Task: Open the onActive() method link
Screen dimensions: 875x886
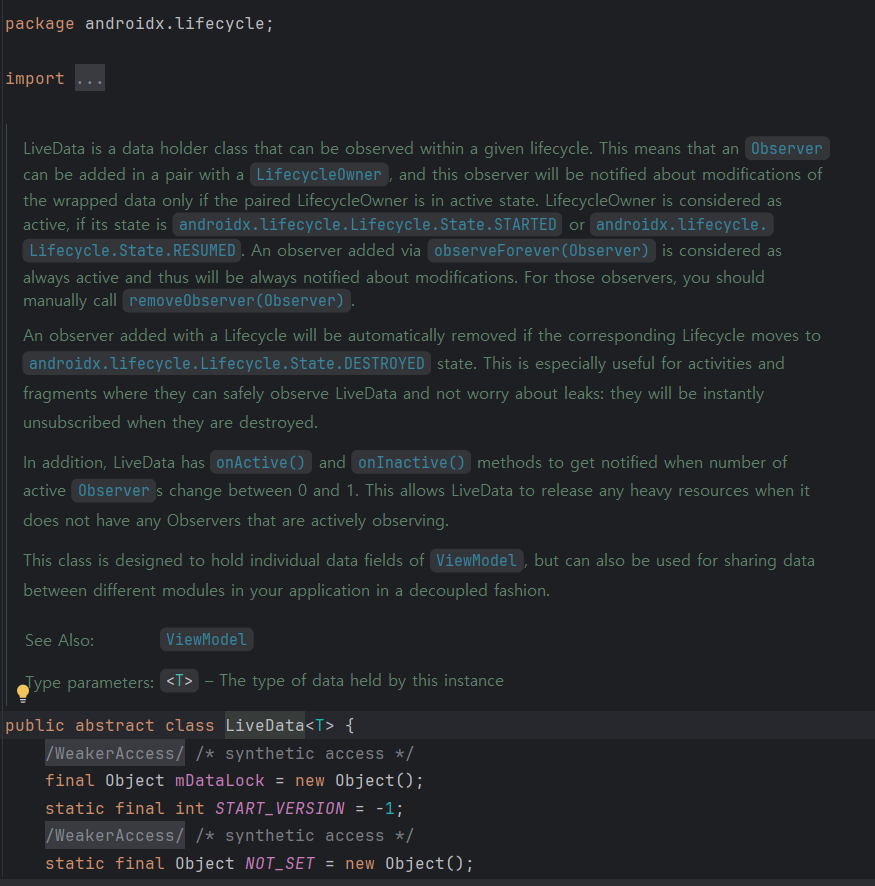Action: click(260, 463)
